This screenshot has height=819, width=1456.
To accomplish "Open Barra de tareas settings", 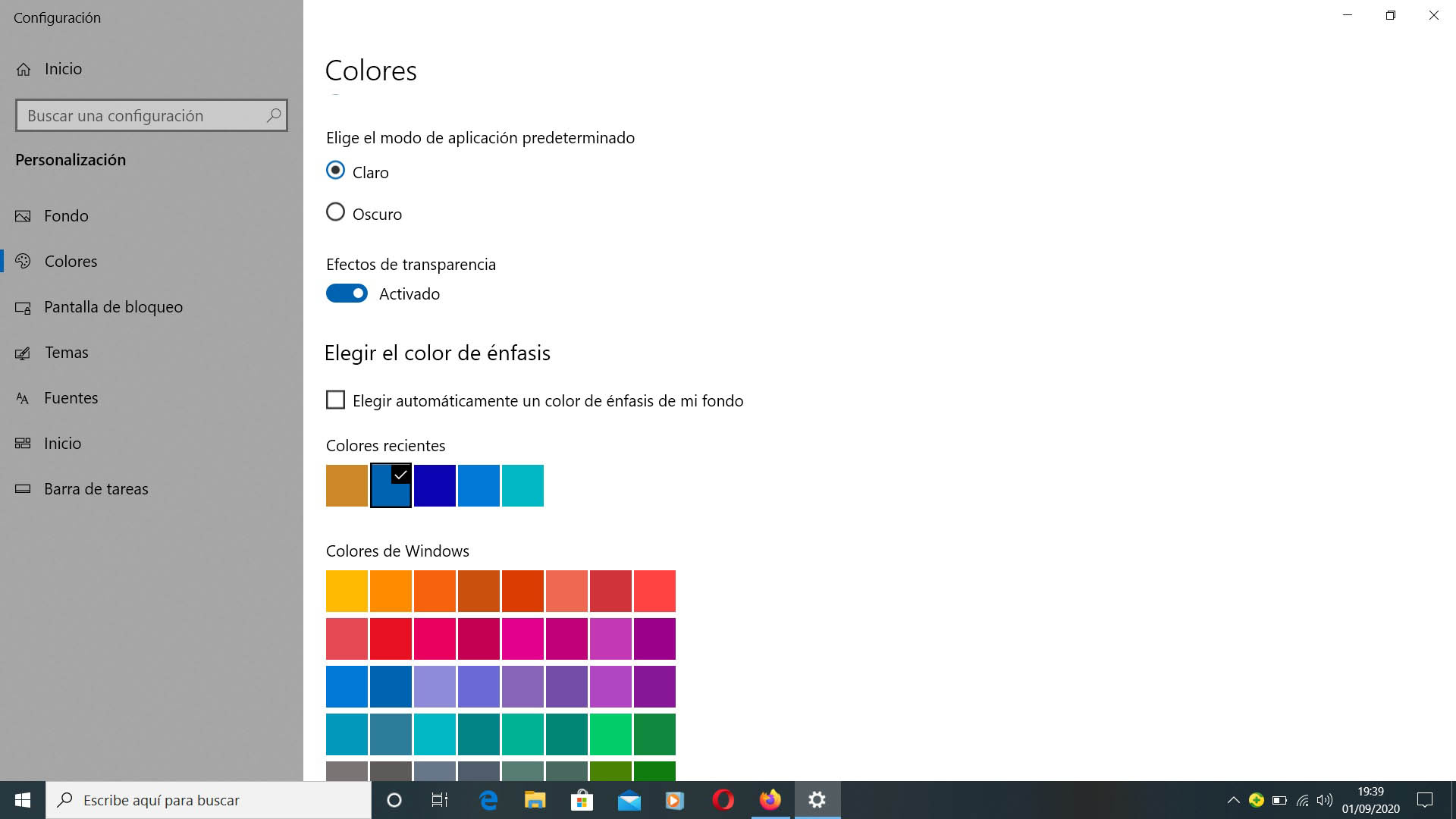I will pyautogui.click(x=96, y=489).
